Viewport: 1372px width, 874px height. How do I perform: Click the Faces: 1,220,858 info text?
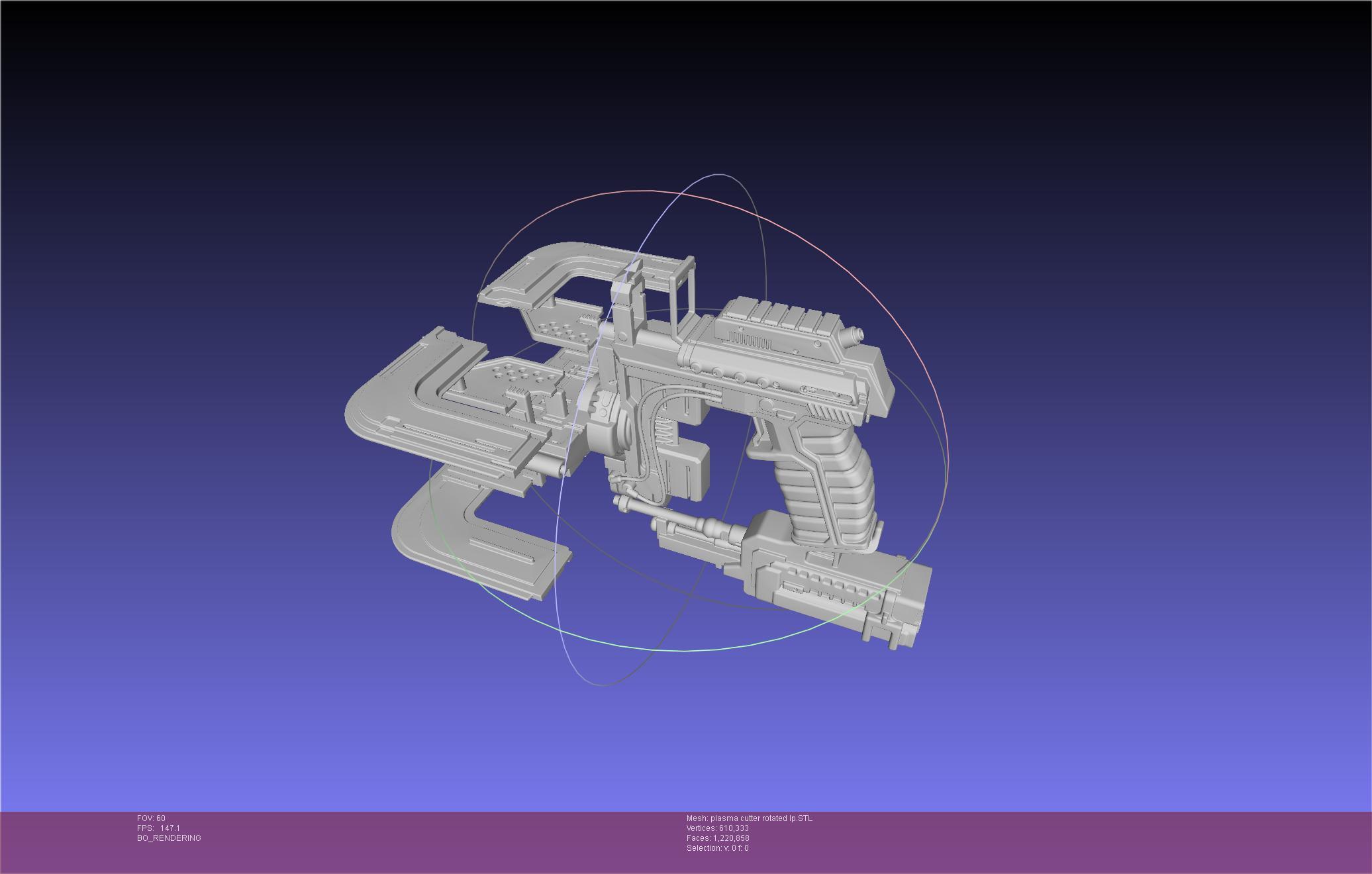(x=718, y=838)
